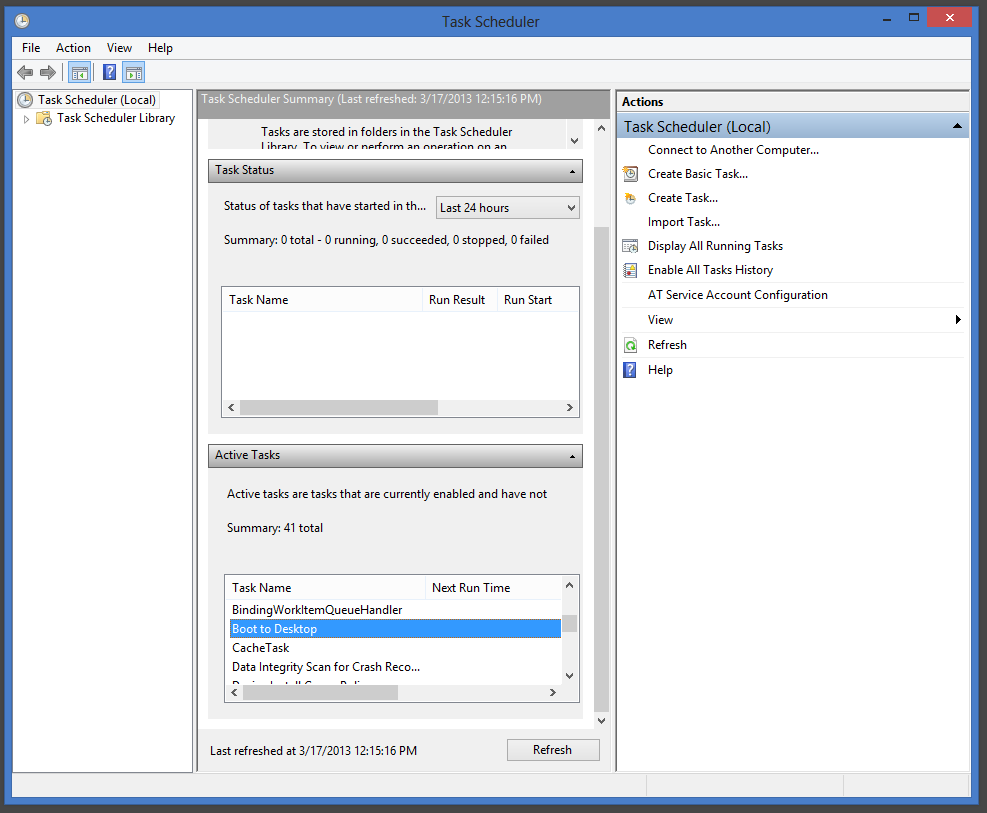Click the Next Run Time column header
Image resolution: width=987 pixels, height=813 pixels.
click(x=494, y=588)
